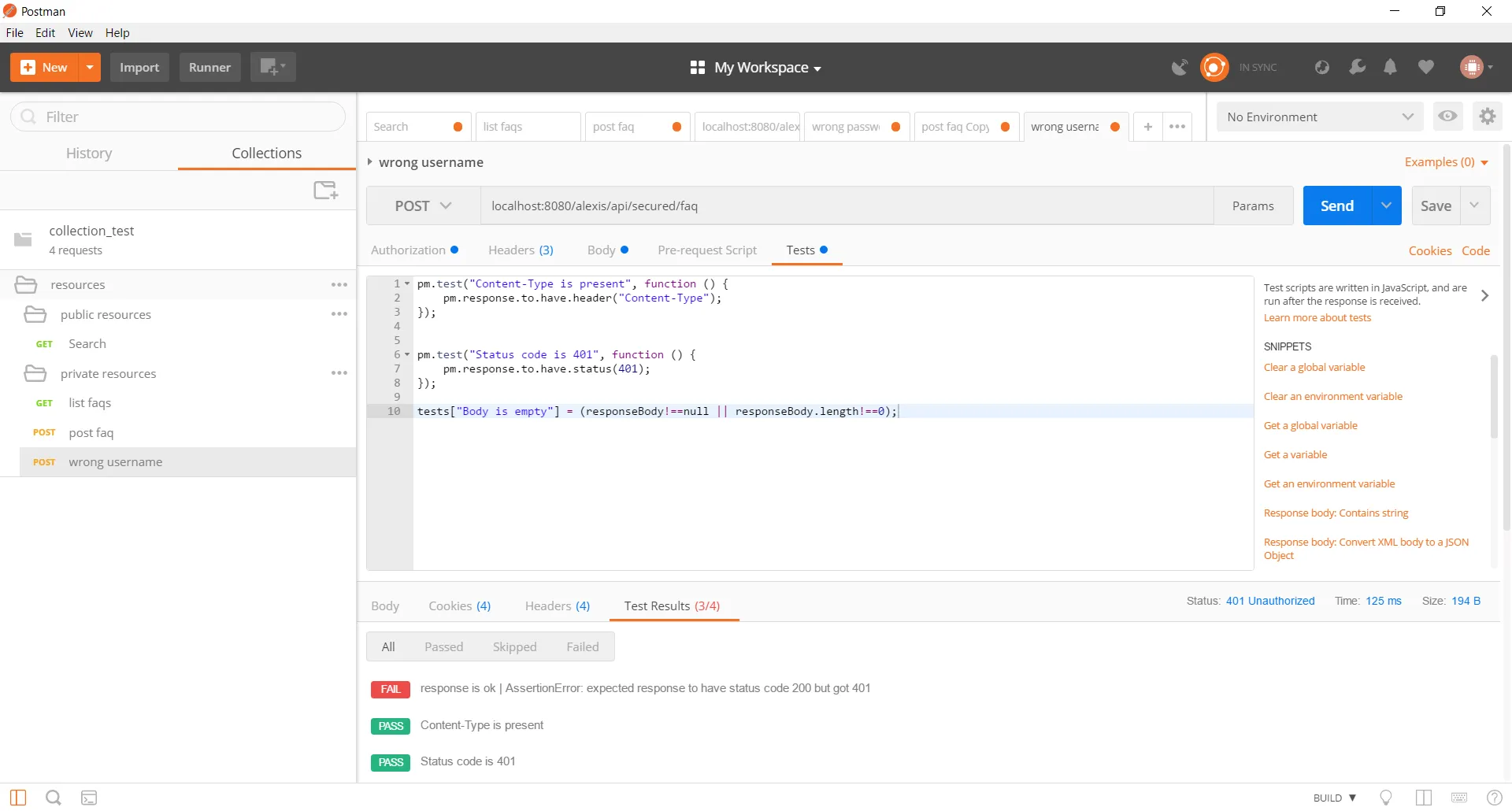The image size is (1512, 811).
Task: Open settings wrench icon in header
Action: click(1357, 68)
